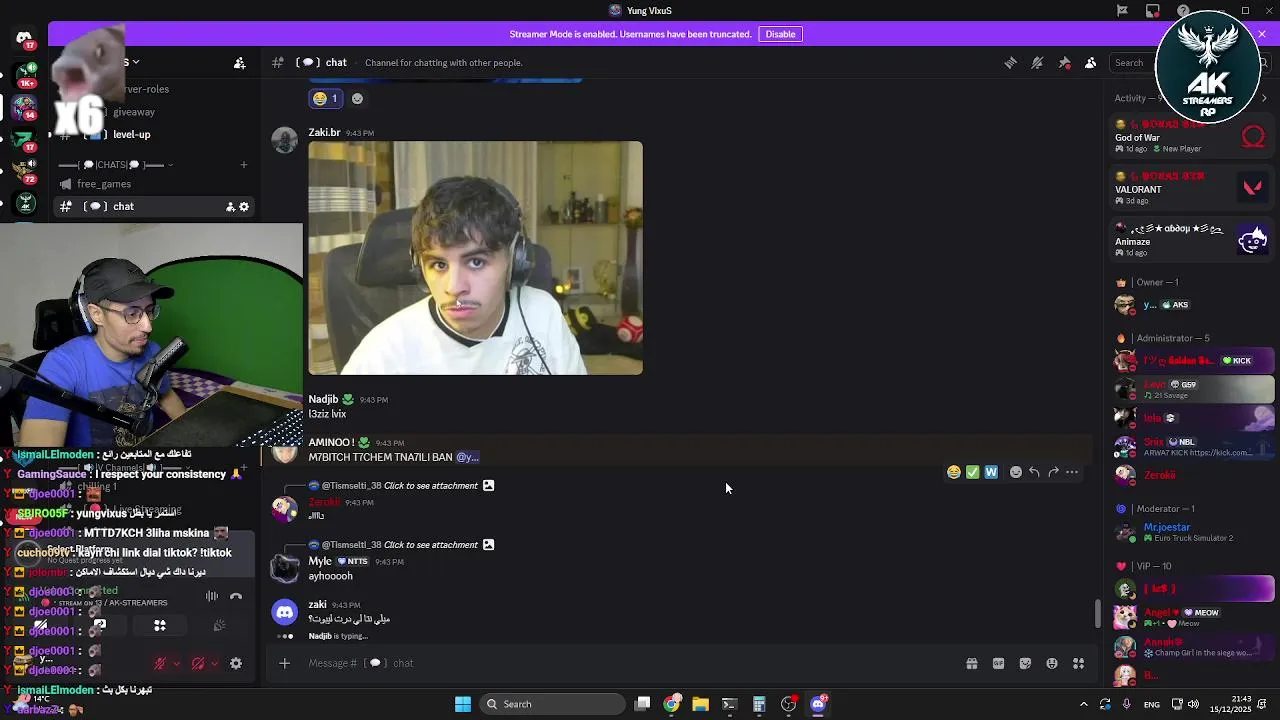
Task: Open the giveaway channel
Action: (x=133, y=112)
